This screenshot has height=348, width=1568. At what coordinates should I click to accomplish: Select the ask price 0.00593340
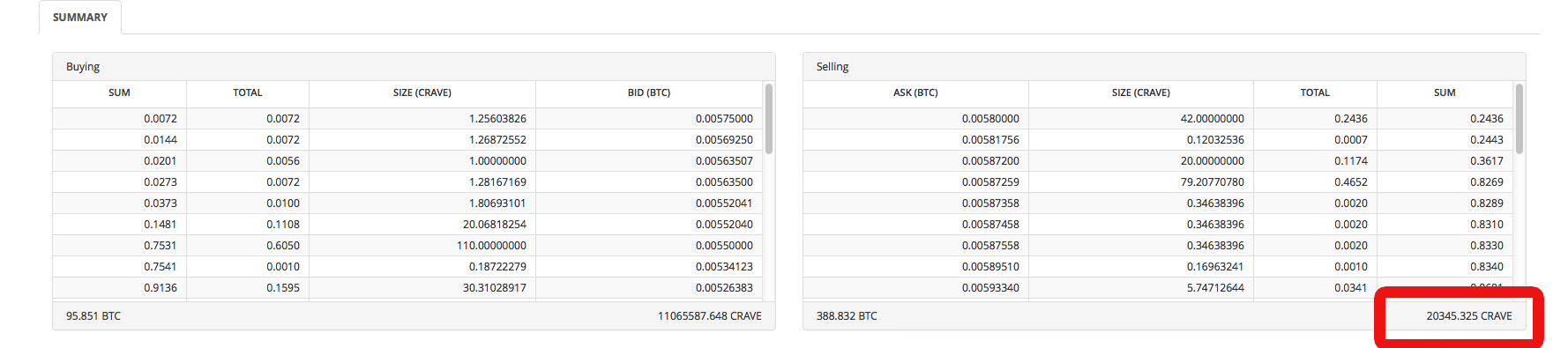pos(990,288)
